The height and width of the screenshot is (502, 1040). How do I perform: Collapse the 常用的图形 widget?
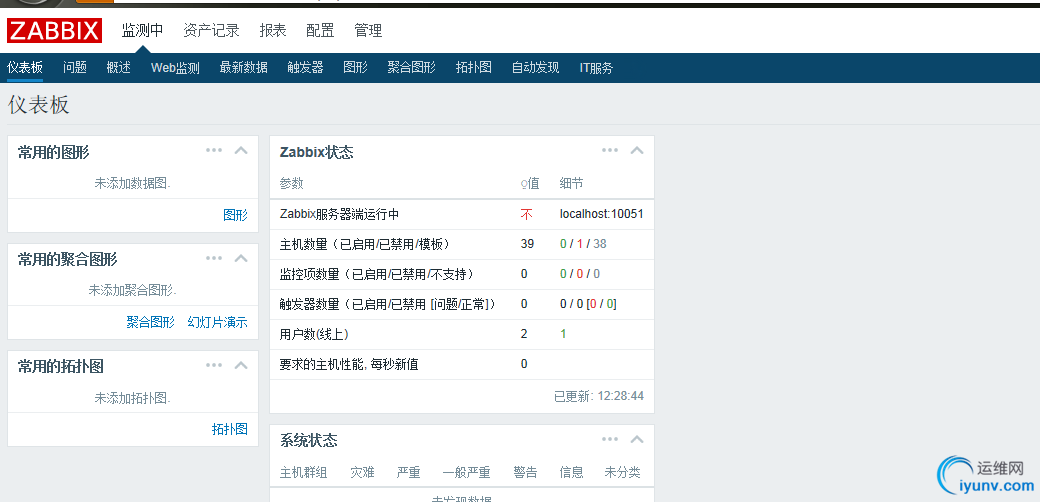pos(241,151)
